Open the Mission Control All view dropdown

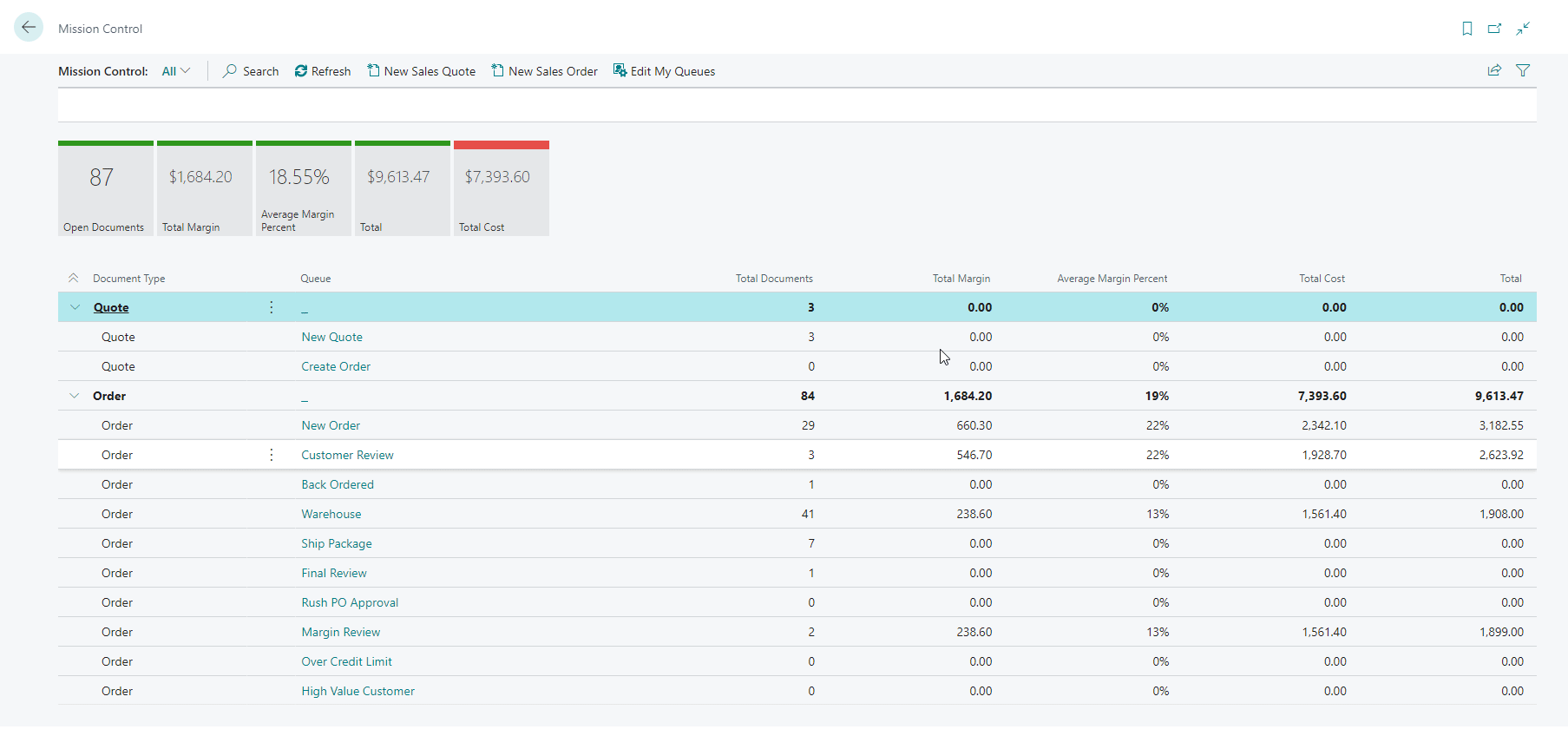175,71
